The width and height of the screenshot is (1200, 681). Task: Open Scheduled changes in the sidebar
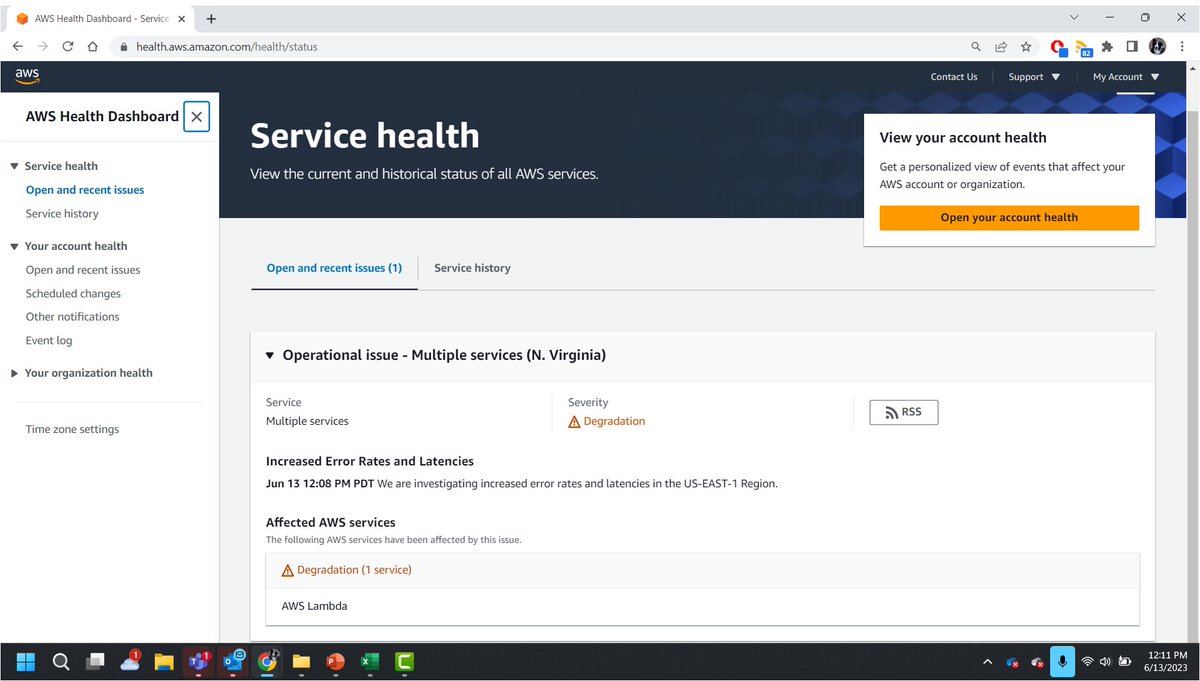73,294
